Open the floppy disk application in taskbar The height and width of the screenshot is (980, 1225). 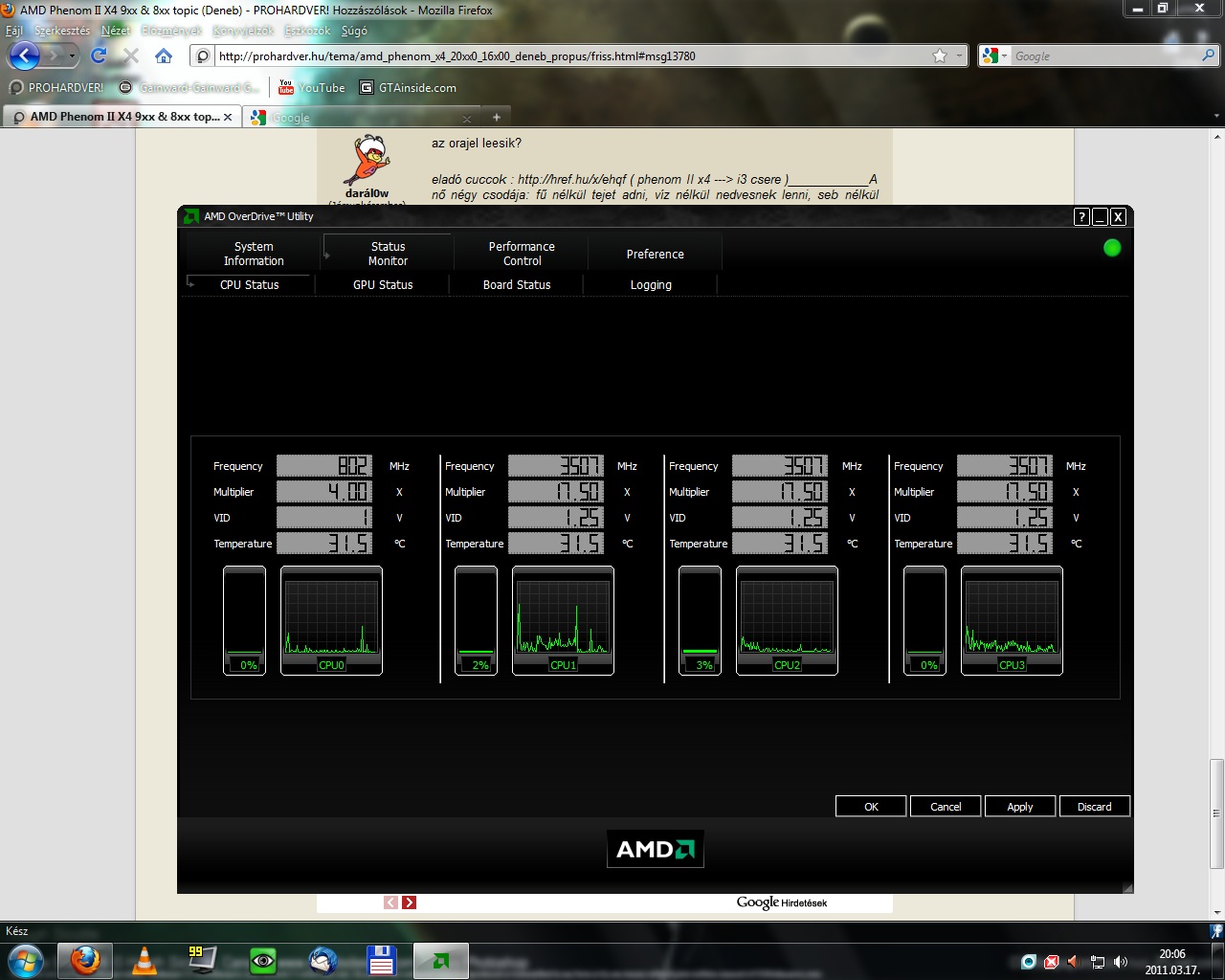tap(381, 960)
